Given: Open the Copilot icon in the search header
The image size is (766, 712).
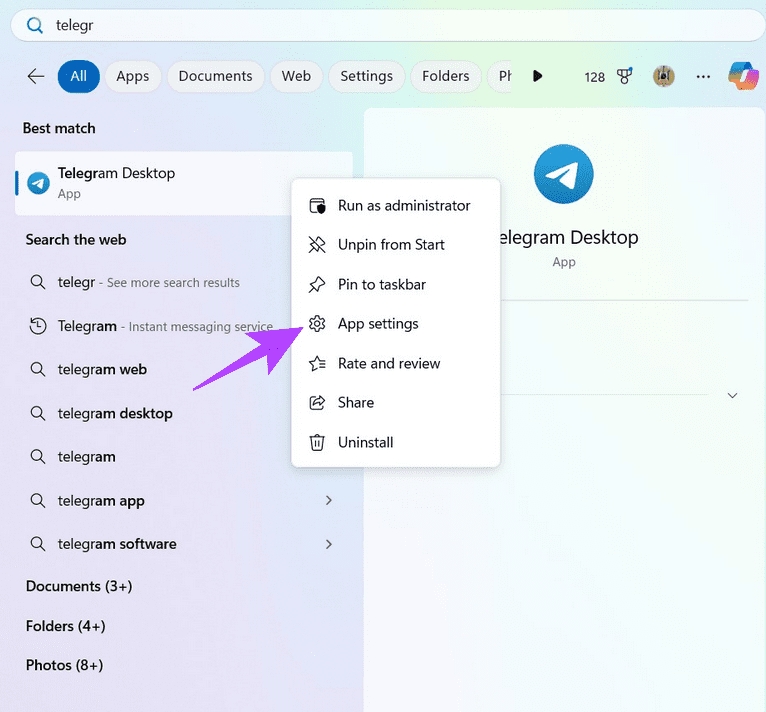Looking at the screenshot, I should click(x=743, y=76).
